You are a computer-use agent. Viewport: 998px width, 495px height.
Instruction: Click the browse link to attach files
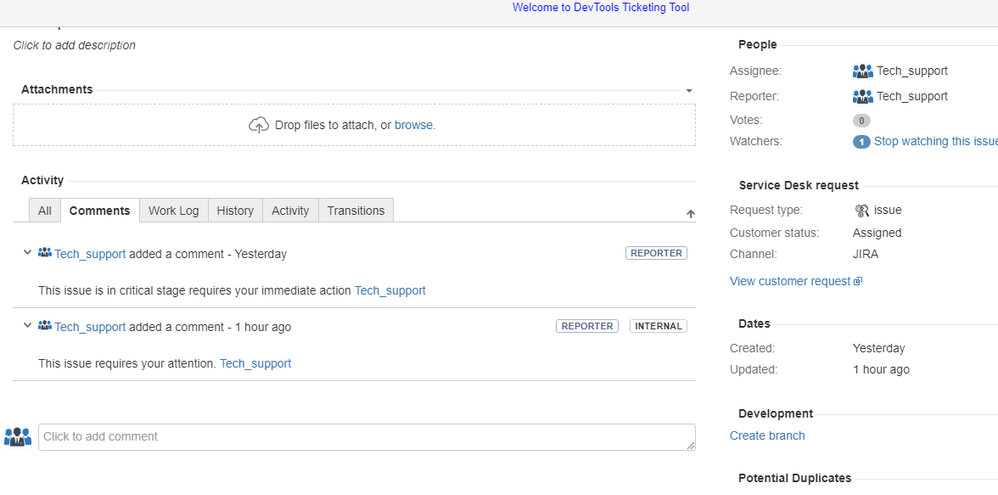[414, 125]
